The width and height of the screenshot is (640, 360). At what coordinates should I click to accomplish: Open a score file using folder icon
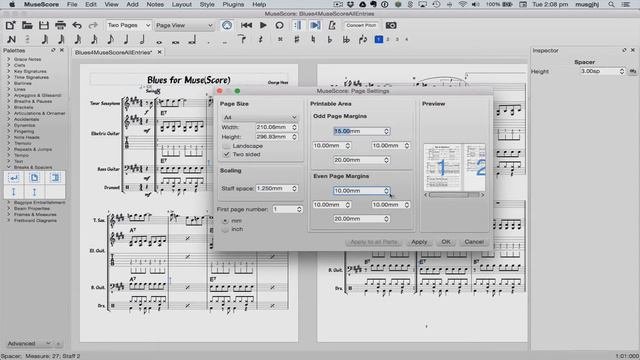(27, 25)
